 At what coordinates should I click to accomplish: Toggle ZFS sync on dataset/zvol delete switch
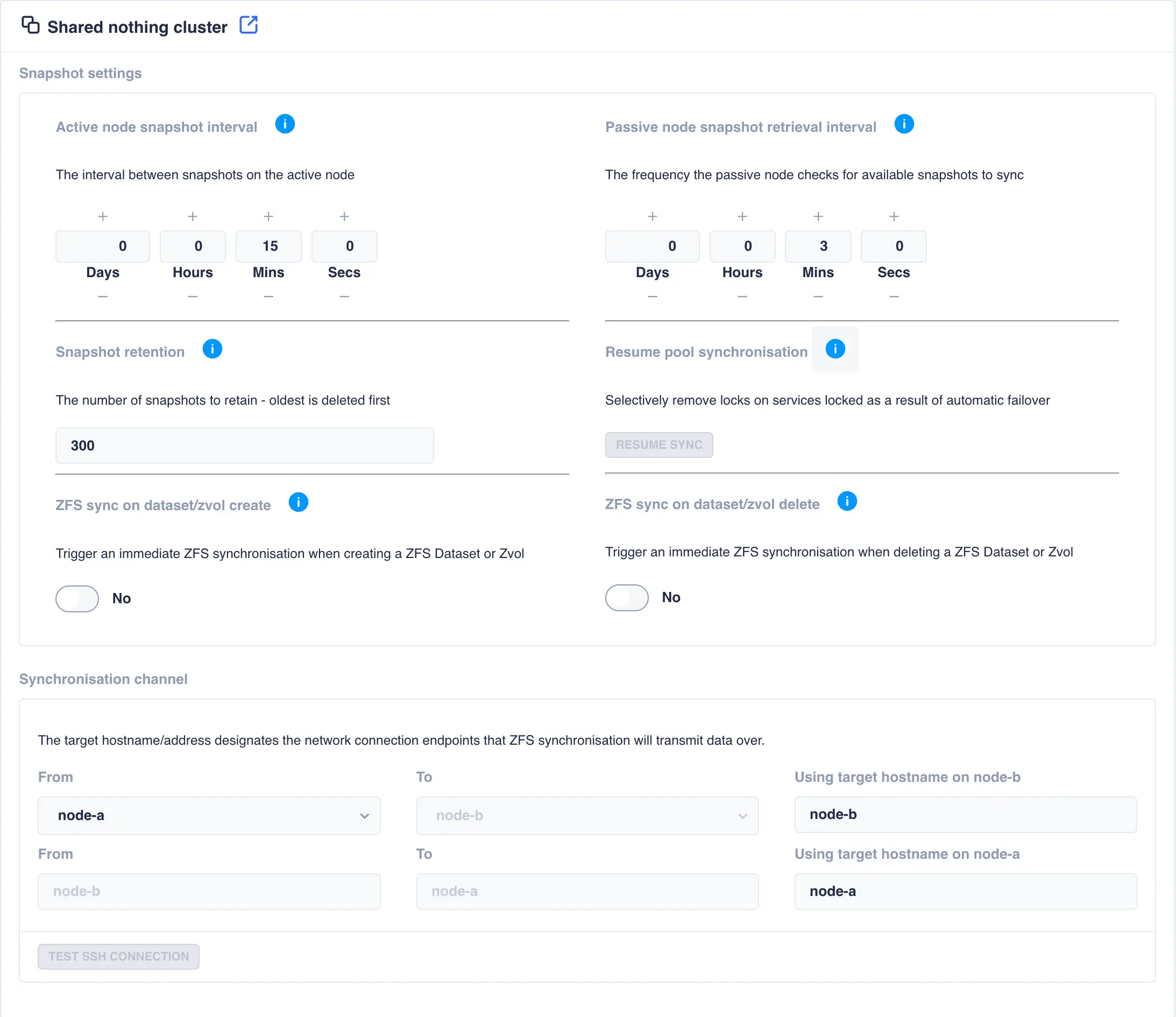627,597
